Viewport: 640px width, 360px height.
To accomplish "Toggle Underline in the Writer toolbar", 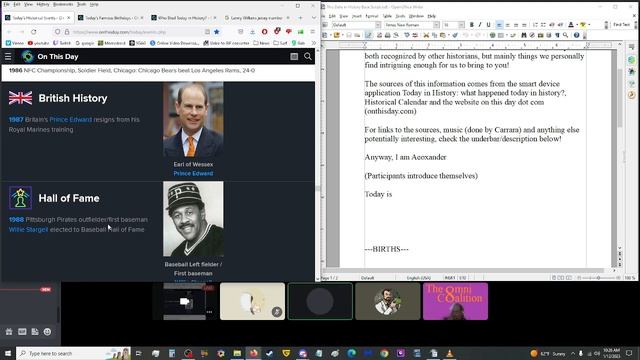I will pos(488,25).
